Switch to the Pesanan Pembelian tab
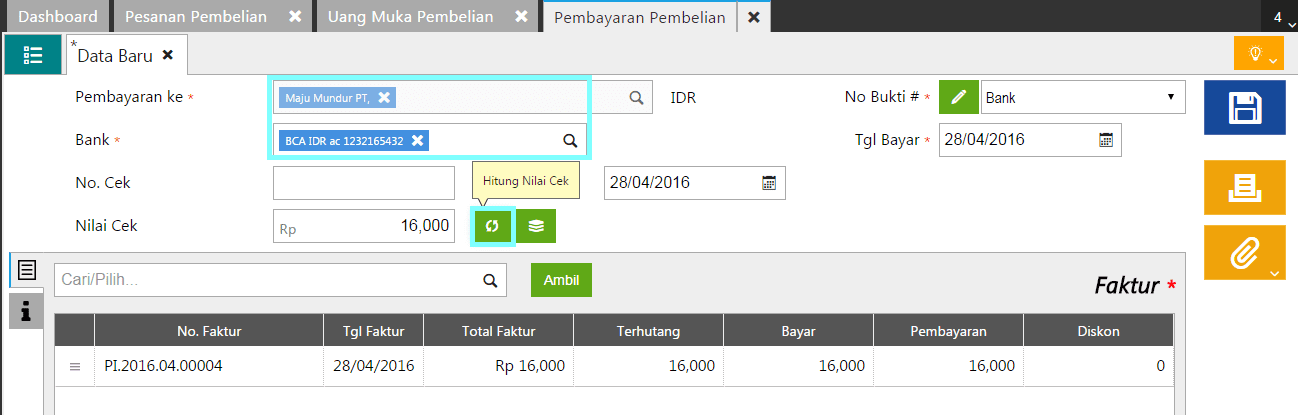 point(196,17)
